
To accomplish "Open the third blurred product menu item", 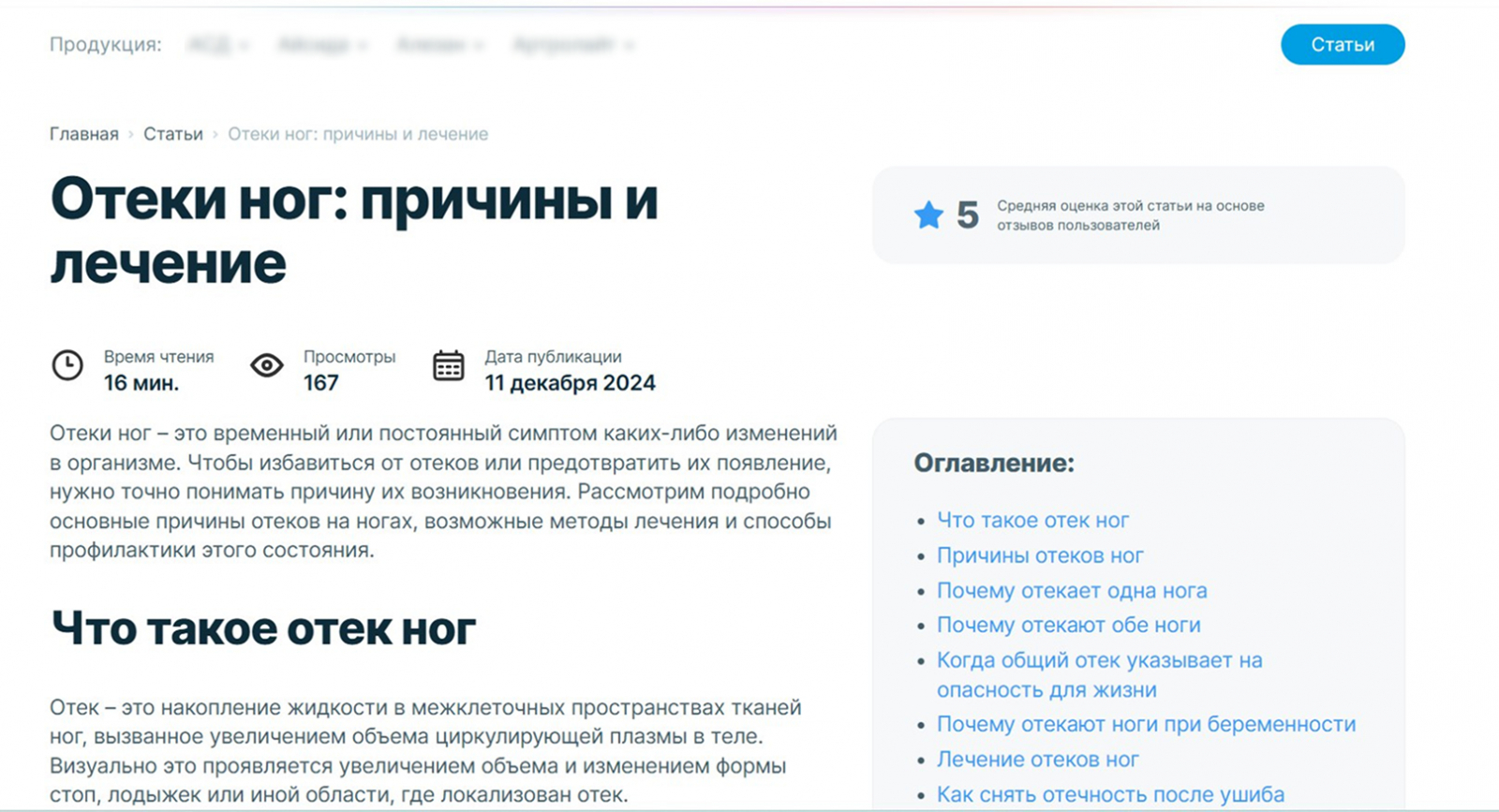I will pos(440,44).
